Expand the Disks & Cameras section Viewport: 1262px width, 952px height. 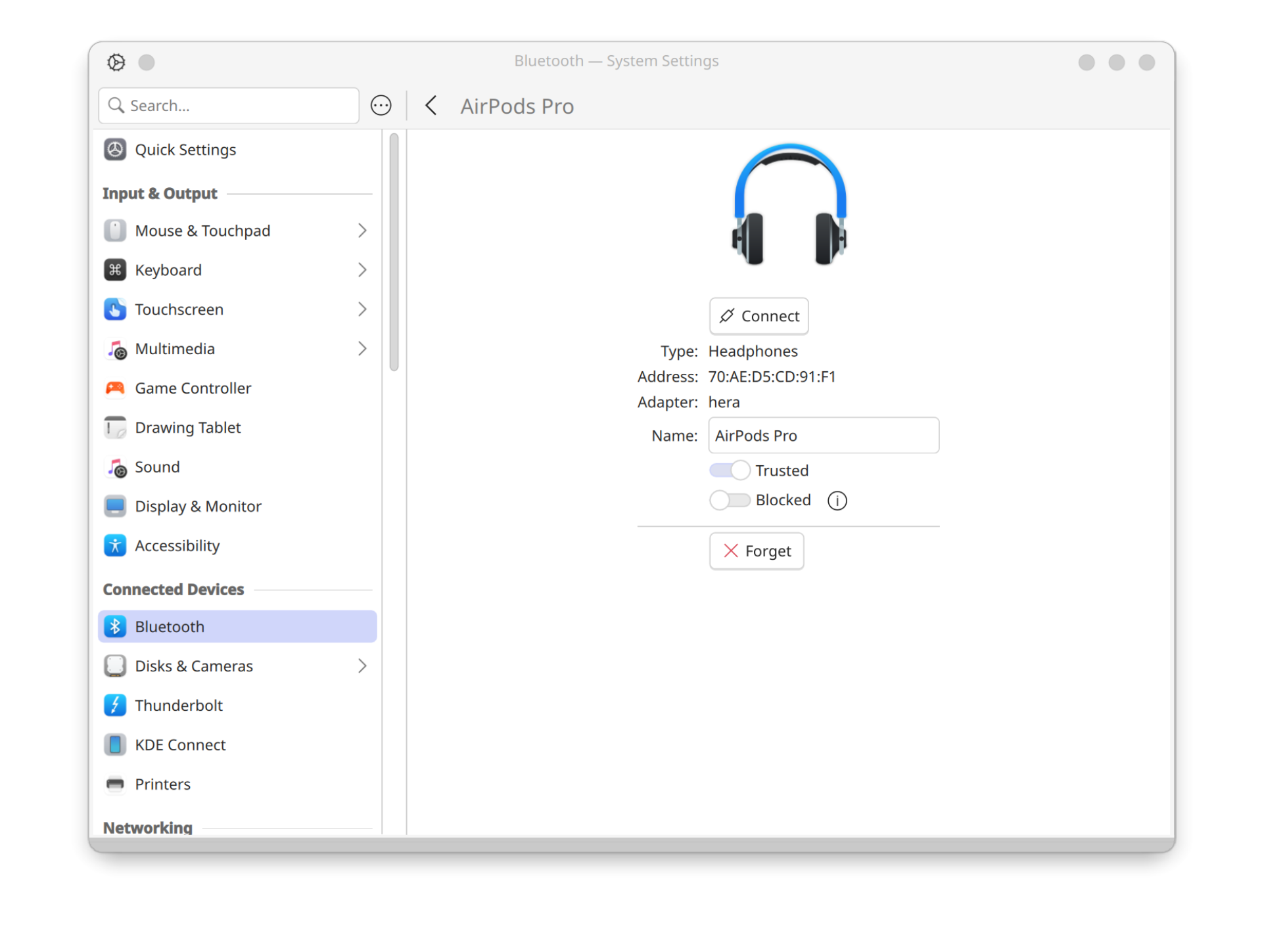tap(362, 666)
